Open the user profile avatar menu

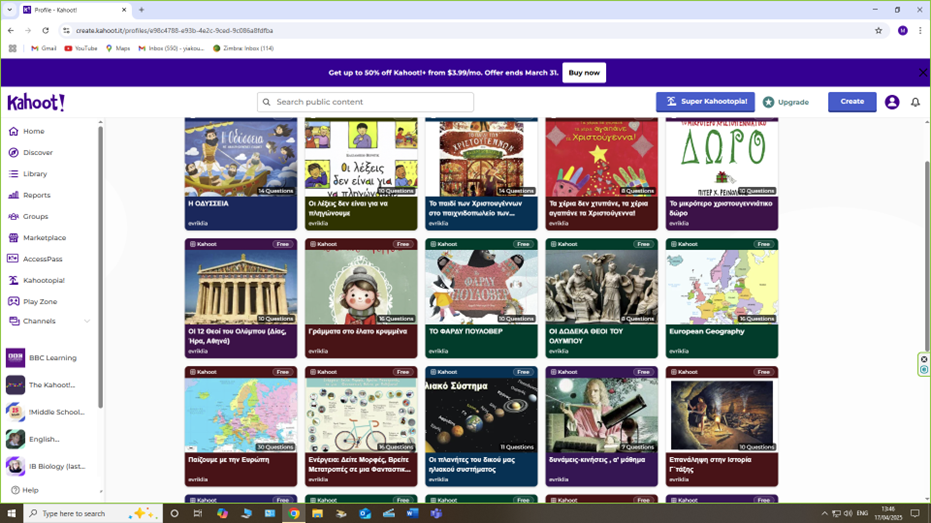click(892, 102)
